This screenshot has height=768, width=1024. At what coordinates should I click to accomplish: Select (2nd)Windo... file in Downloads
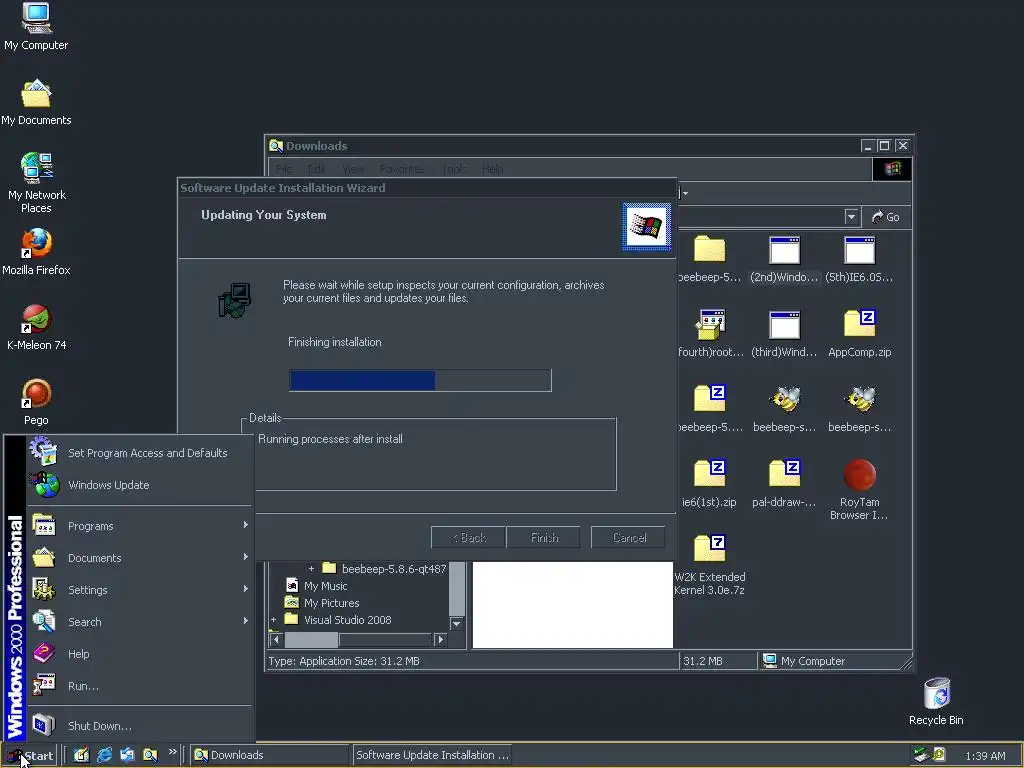tap(784, 259)
